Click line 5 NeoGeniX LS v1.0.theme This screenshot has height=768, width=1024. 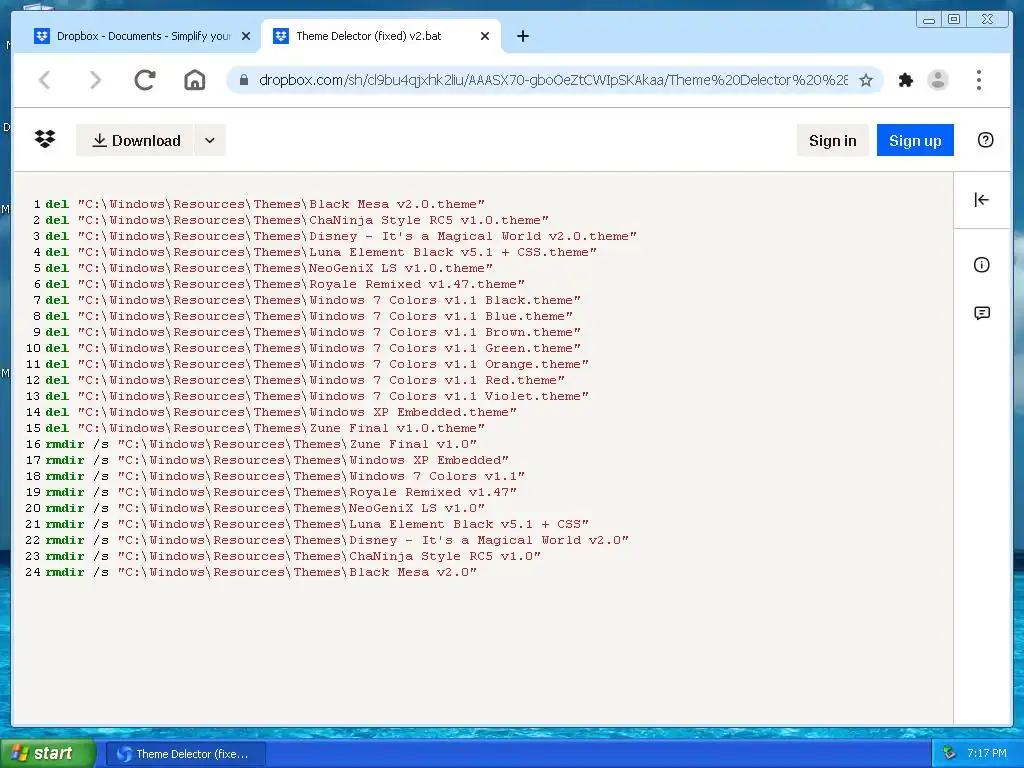[x=269, y=268]
